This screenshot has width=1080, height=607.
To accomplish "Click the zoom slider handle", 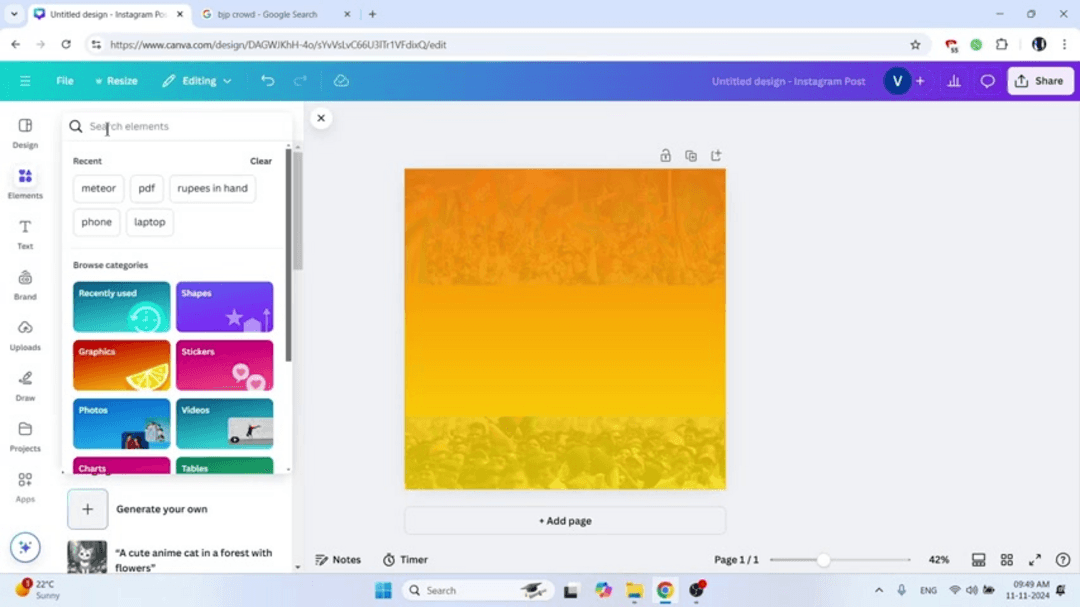I will pyautogui.click(x=823, y=560).
